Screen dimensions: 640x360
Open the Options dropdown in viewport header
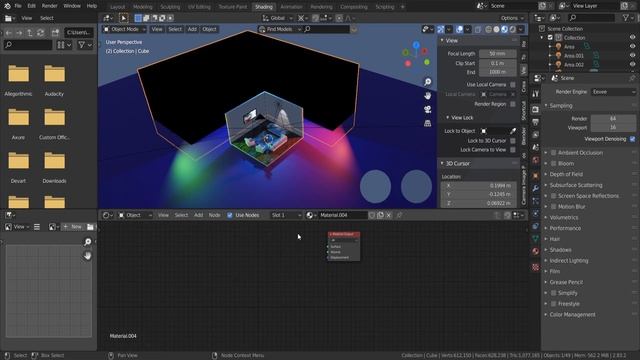(512, 18)
